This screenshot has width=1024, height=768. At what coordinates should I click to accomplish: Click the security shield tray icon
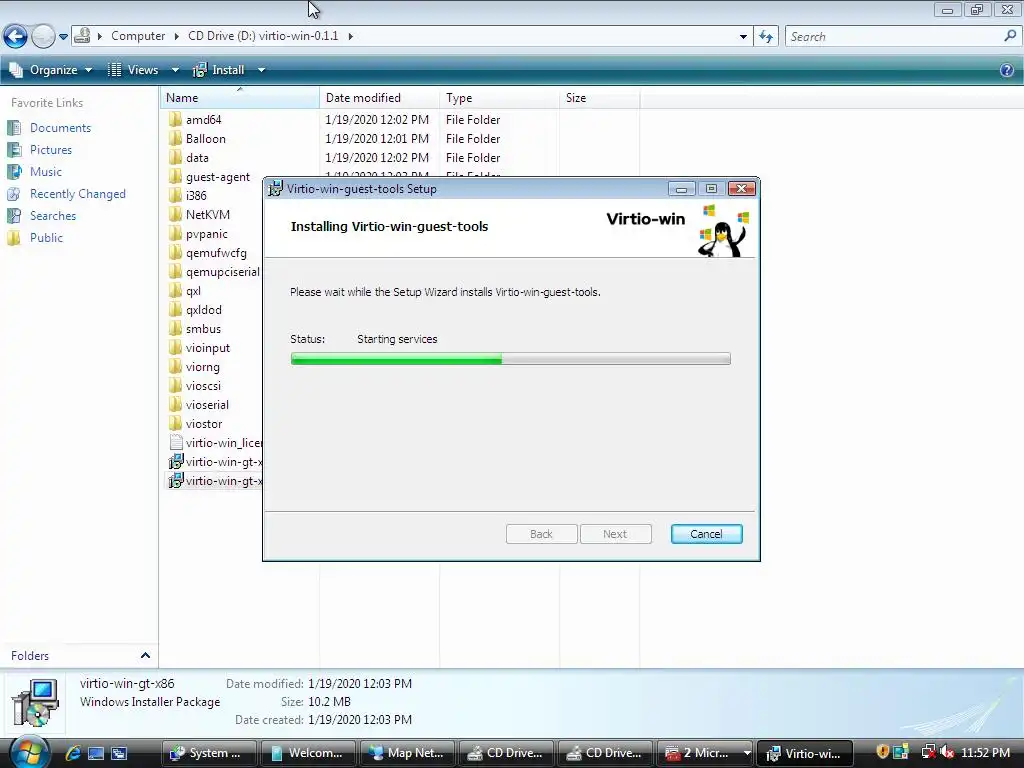(x=882, y=752)
